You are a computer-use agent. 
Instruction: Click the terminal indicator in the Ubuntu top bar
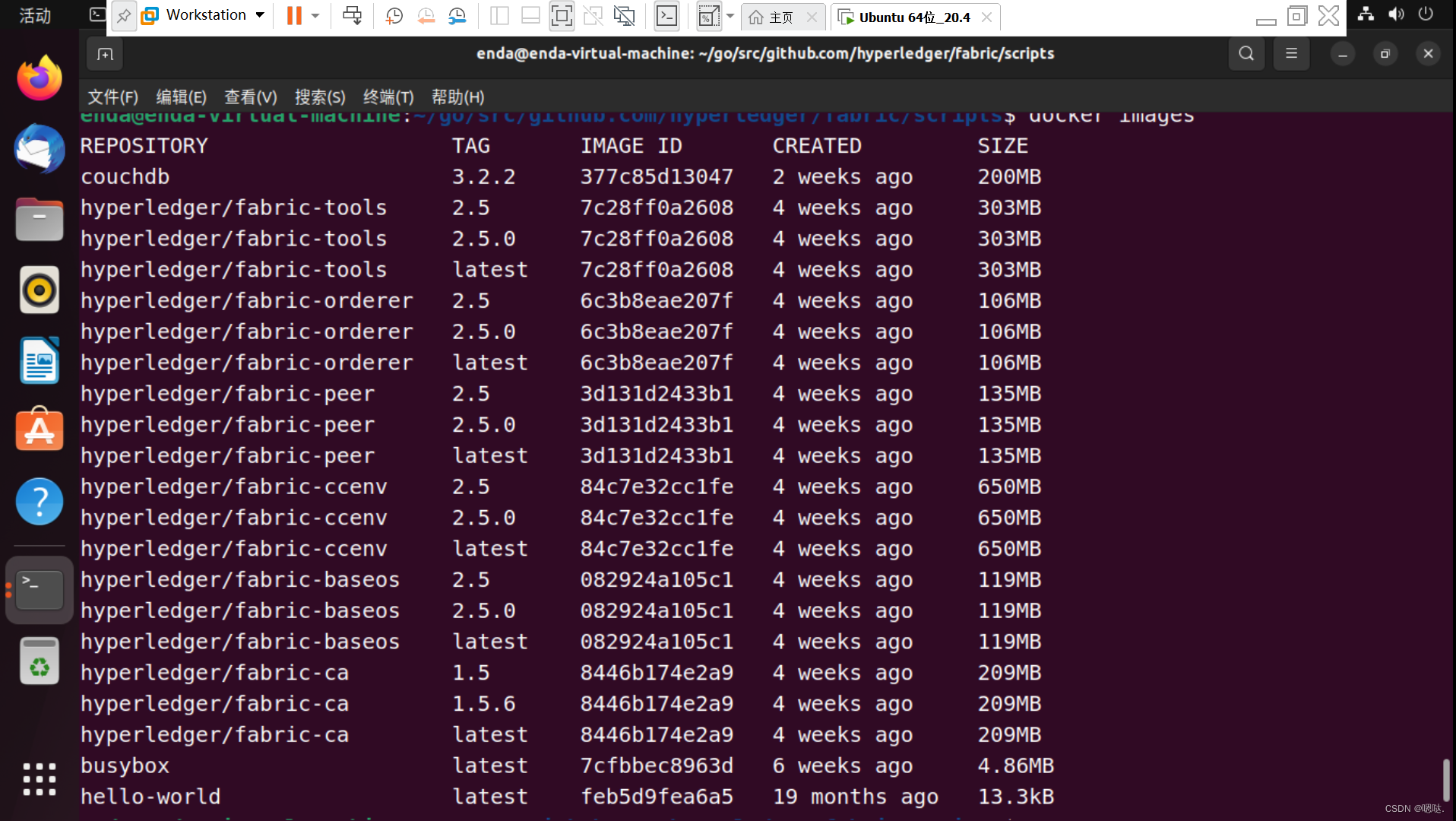(97, 14)
